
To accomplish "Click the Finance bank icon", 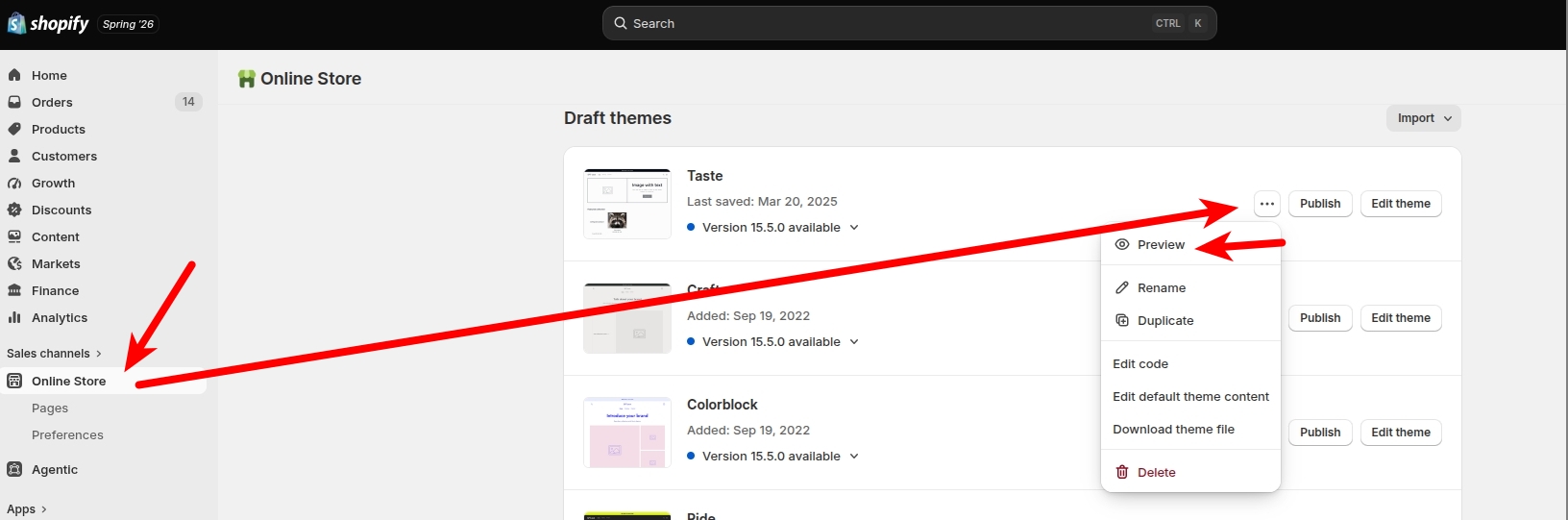I will (14, 290).
